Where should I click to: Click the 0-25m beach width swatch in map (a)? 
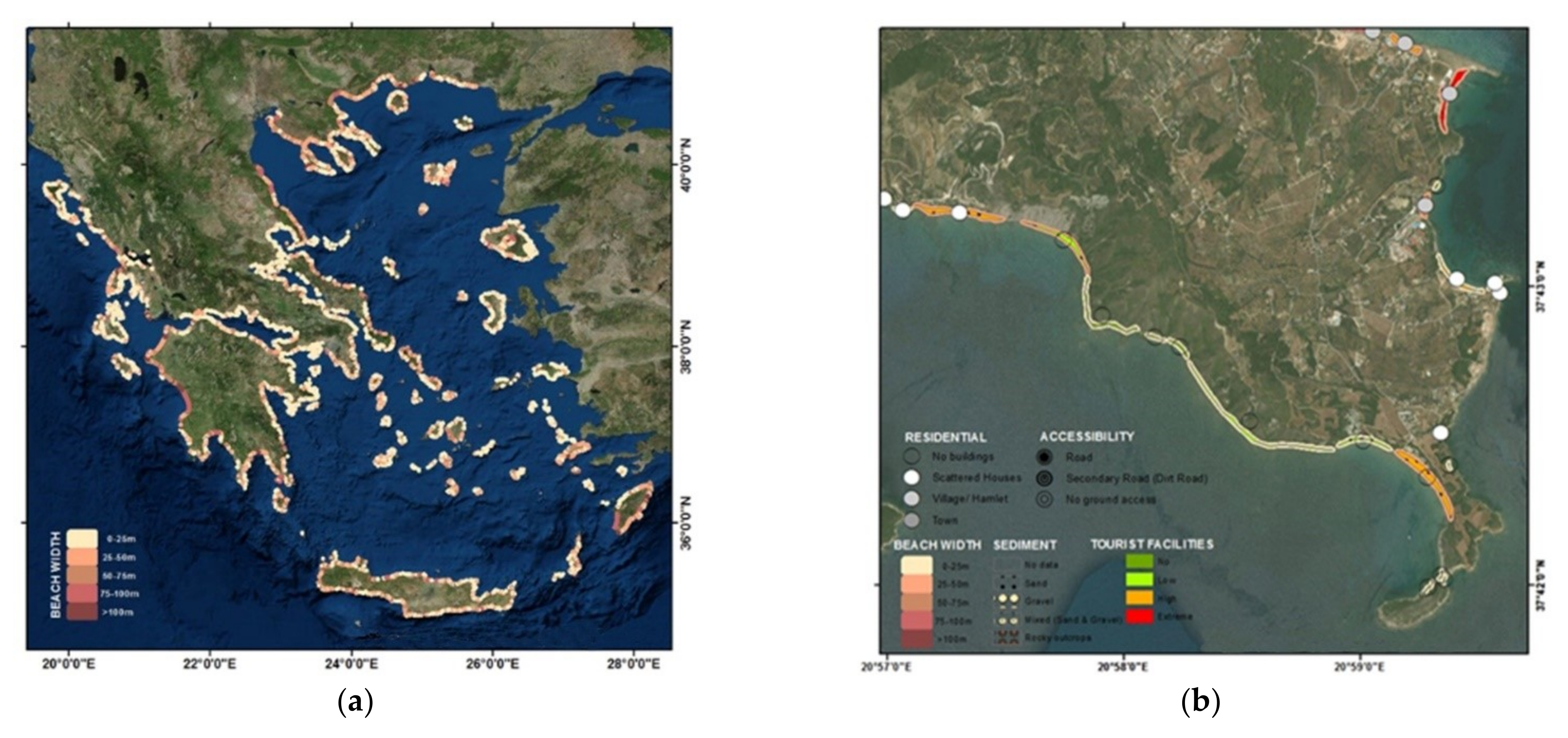point(82,538)
